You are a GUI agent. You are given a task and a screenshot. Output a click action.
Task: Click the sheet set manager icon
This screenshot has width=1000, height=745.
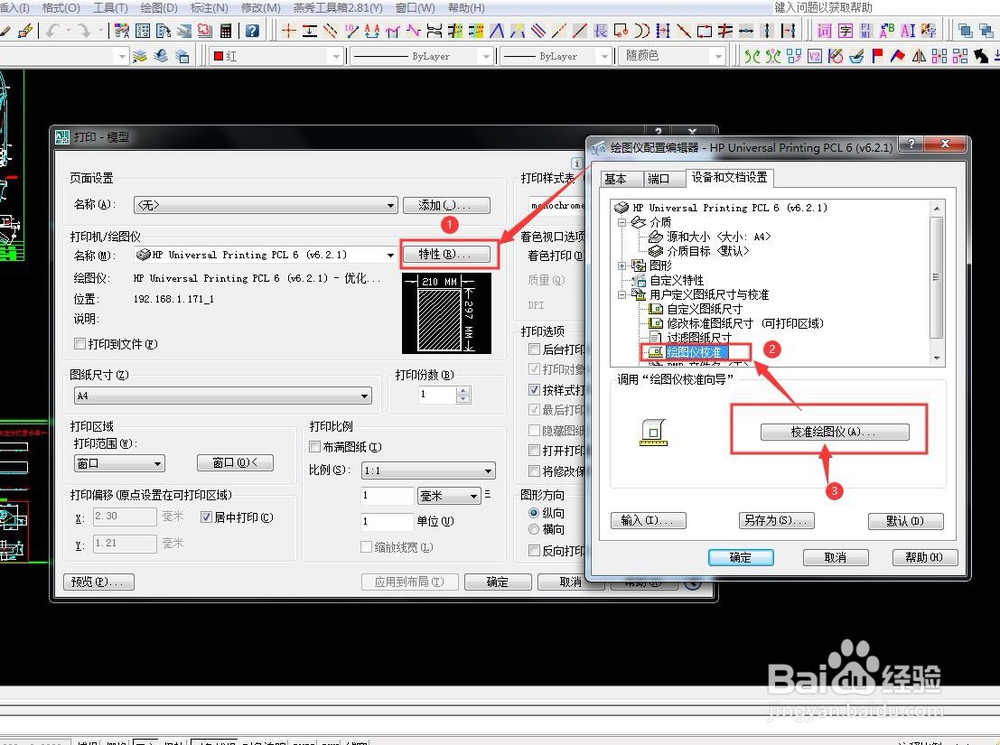[x=184, y=31]
